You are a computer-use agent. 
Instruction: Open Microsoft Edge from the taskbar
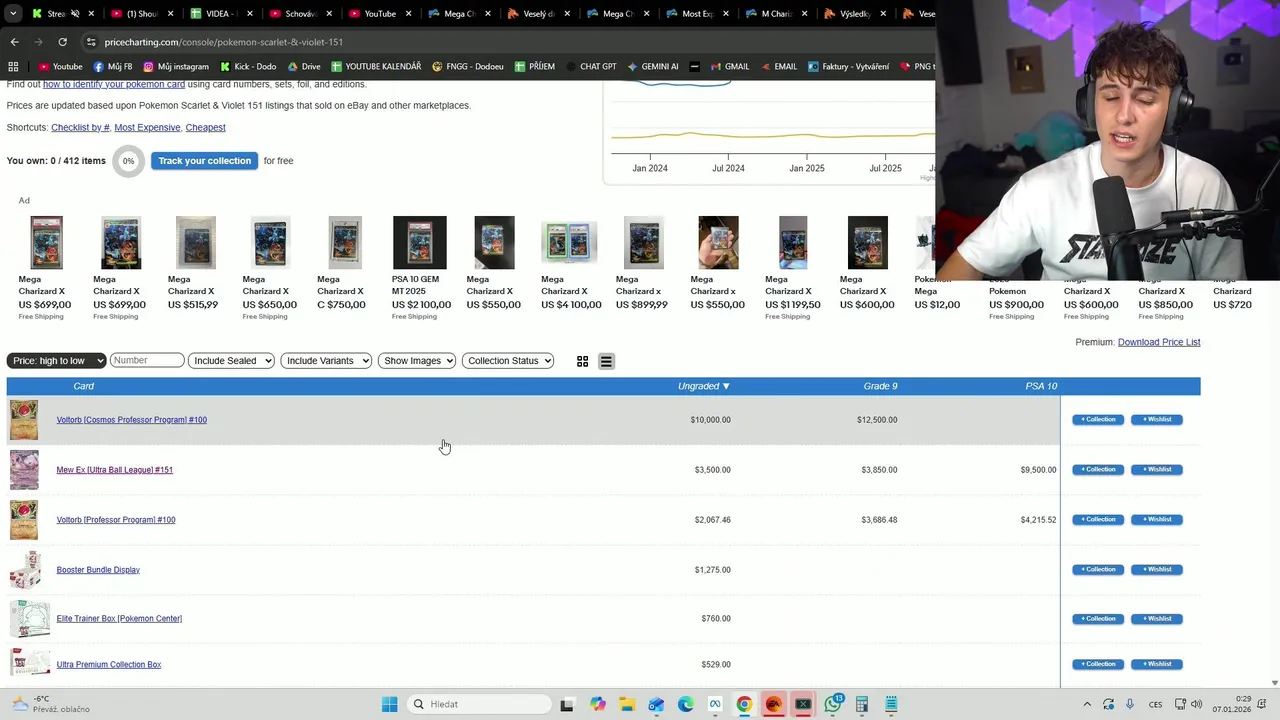685,704
